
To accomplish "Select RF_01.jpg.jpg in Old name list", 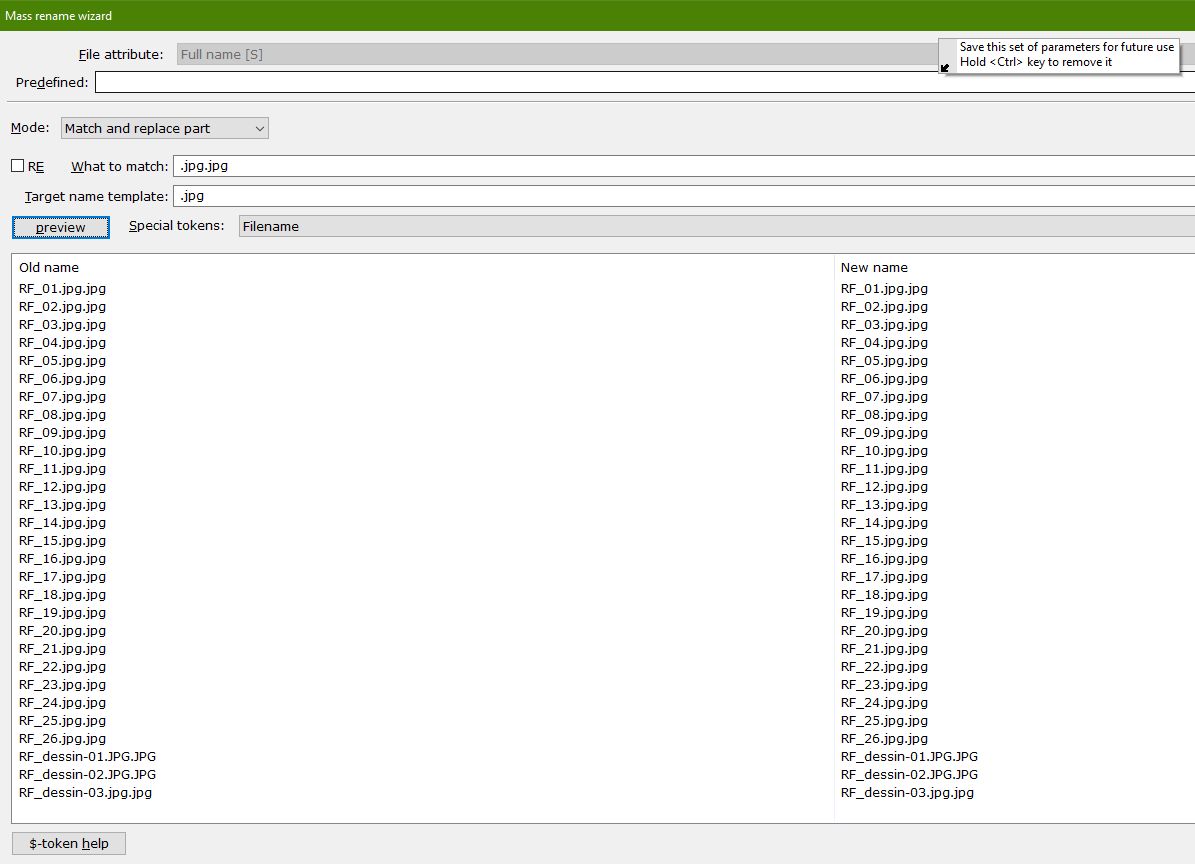I will [62, 288].
